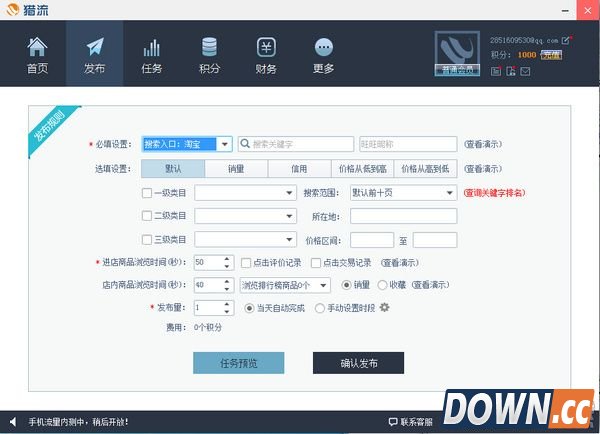Screen dimensions: 600x434
Task: Select the 价格从低到高 sort tab
Action: 362,169
